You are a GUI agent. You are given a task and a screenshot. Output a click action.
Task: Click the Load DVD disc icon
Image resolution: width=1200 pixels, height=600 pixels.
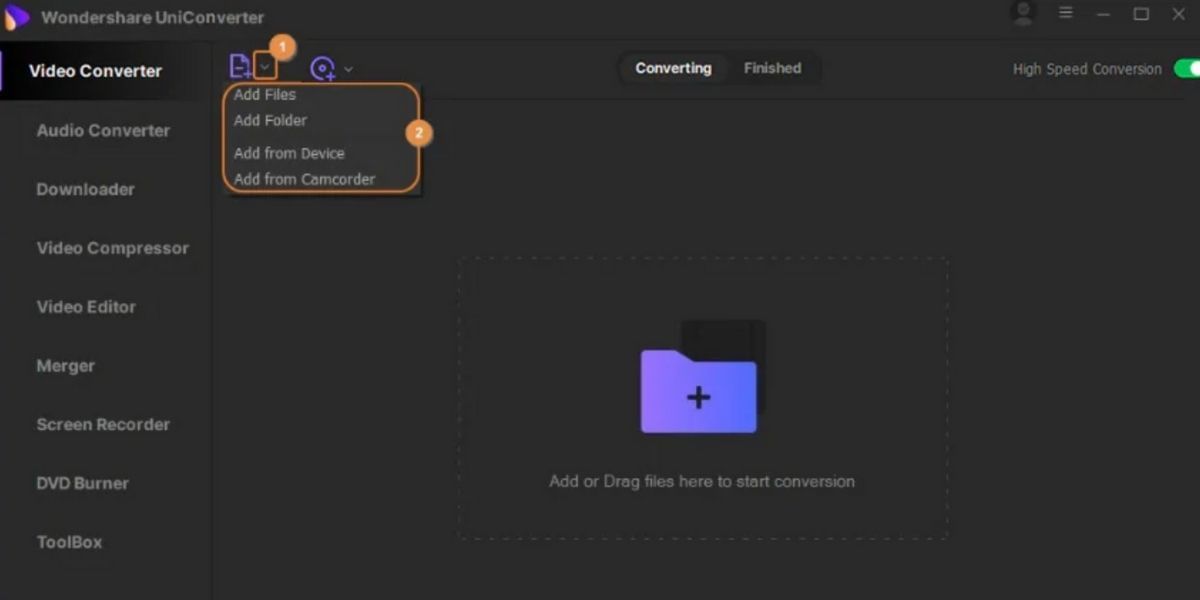click(322, 68)
